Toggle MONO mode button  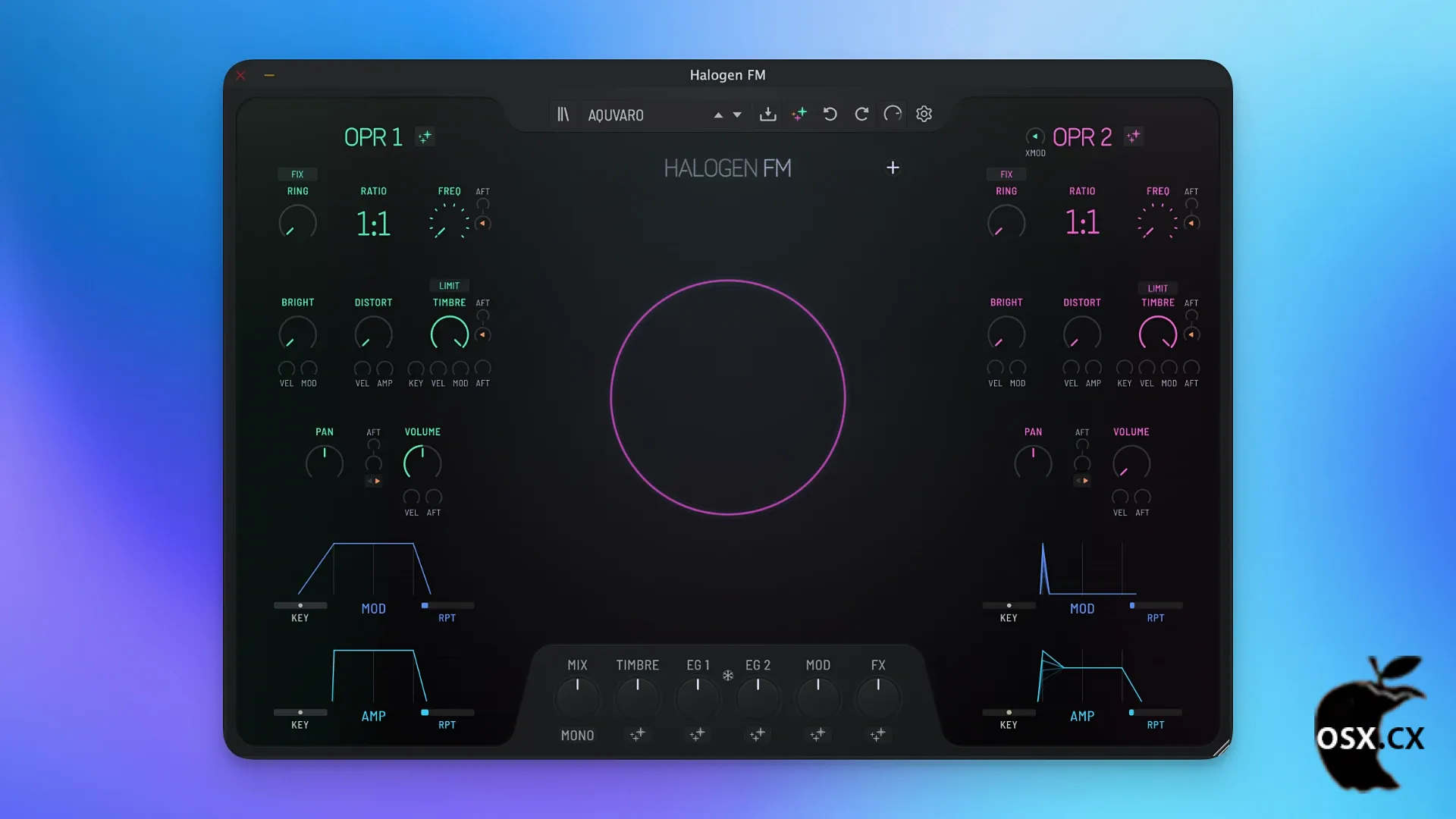577,736
